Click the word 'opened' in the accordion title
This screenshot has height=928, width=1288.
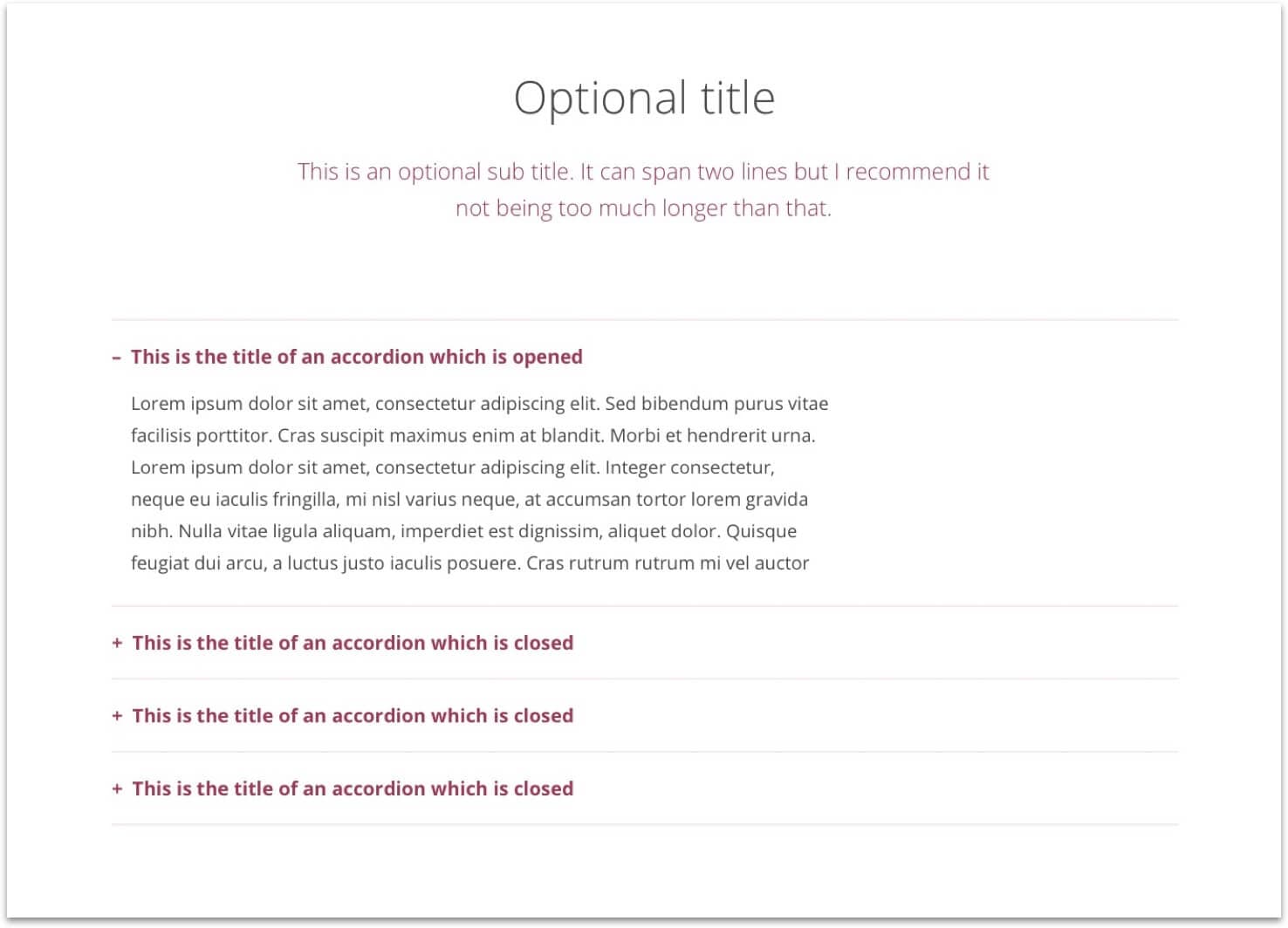coord(547,358)
